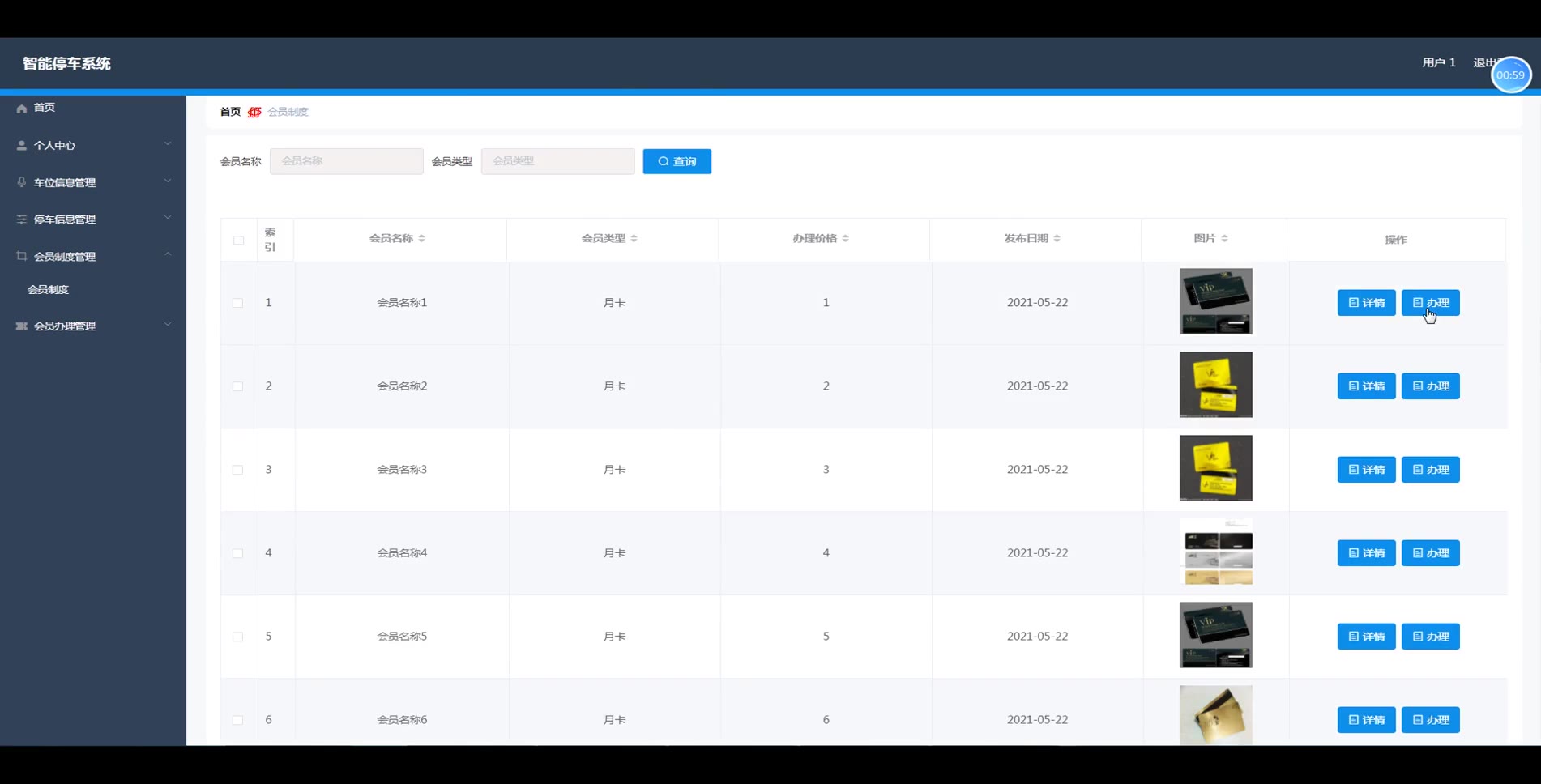
Task: Expand the 停车信息管理 menu chevron
Action: click(x=168, y=218)
